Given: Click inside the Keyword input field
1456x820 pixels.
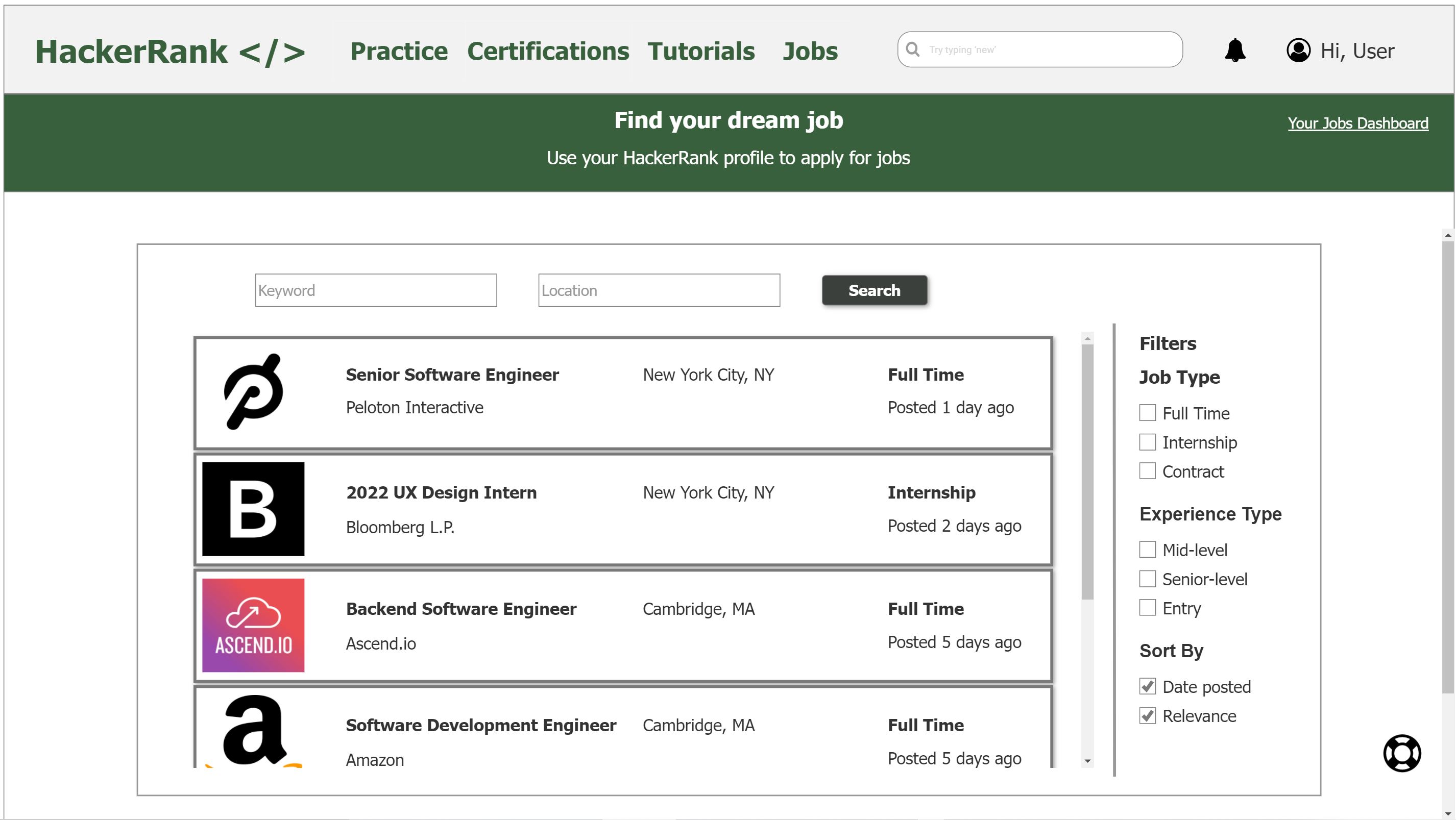Looking at the screenshot, I should pos(376,290).
